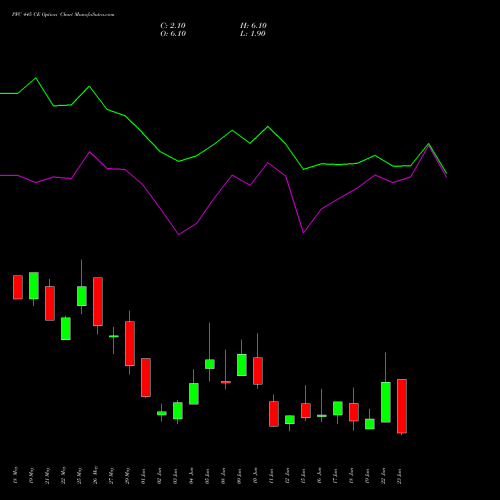Click the low value L: 1.90
Image resolution: width=500 pixels, height=500 pixels.
point(253,34)
